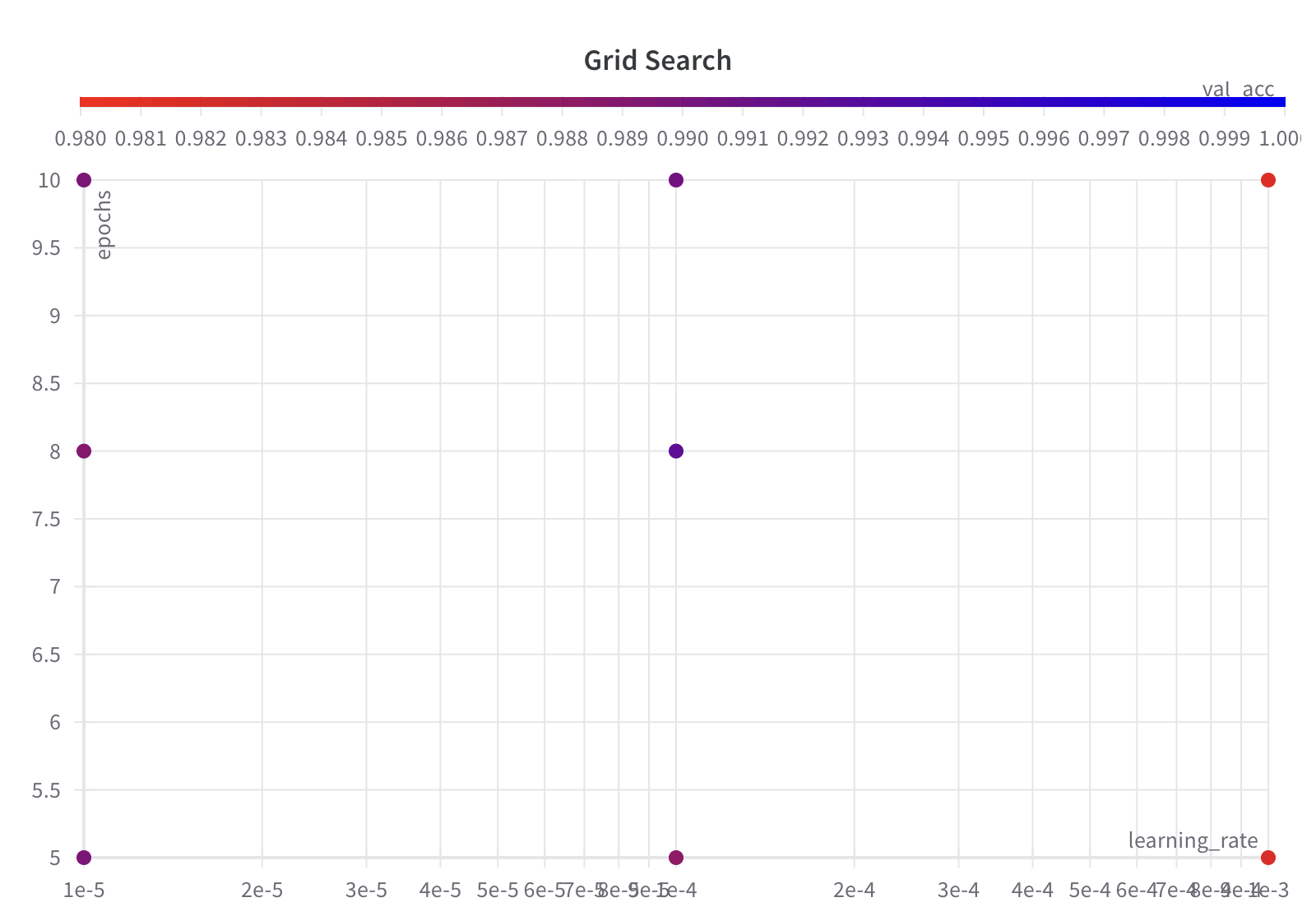Click the red end of the val_acc colorbar
Viewport: 1316px width, 916px height.
tap(90, 101)
